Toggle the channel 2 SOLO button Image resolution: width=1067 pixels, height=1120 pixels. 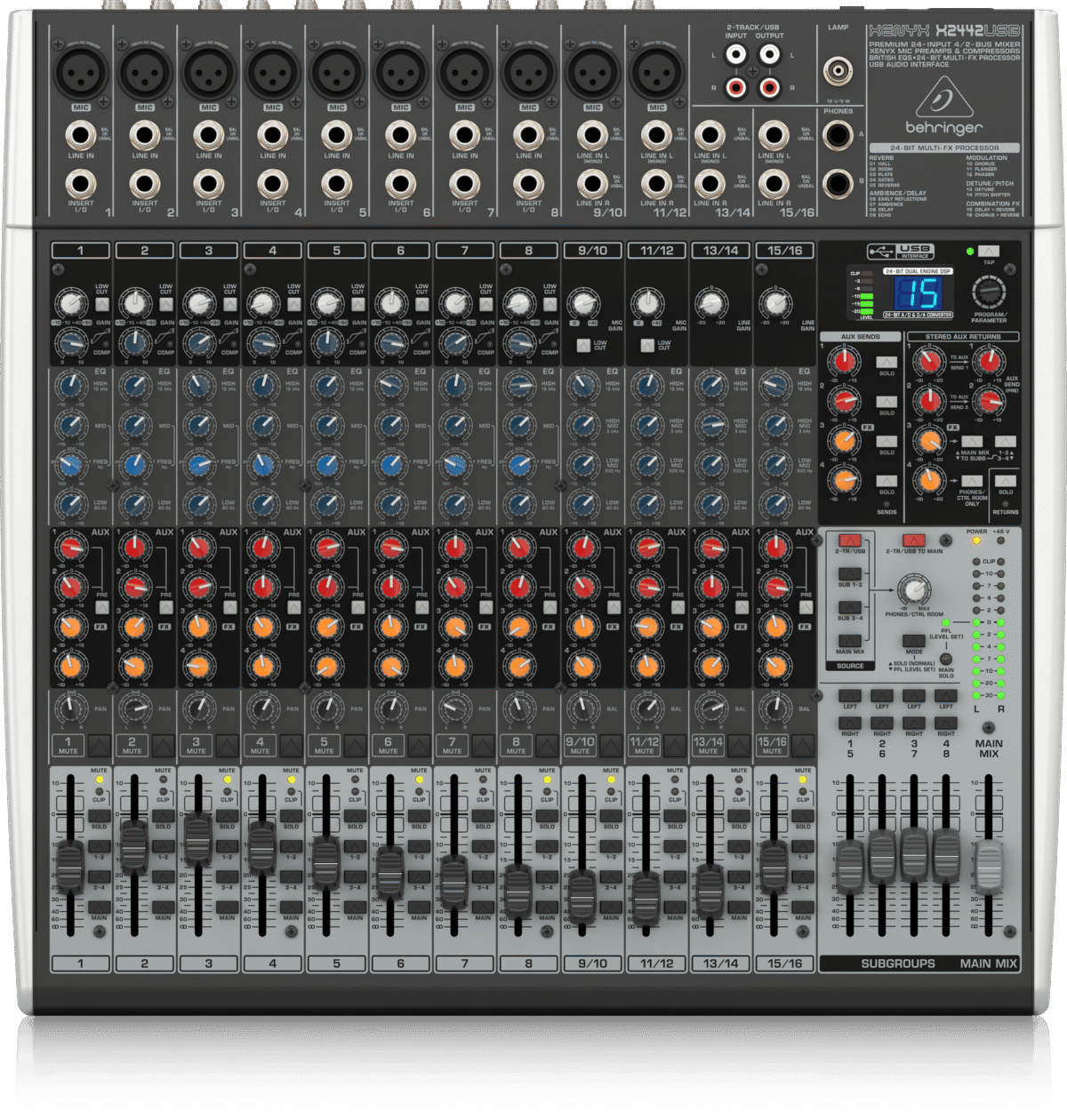pos(163,816)
